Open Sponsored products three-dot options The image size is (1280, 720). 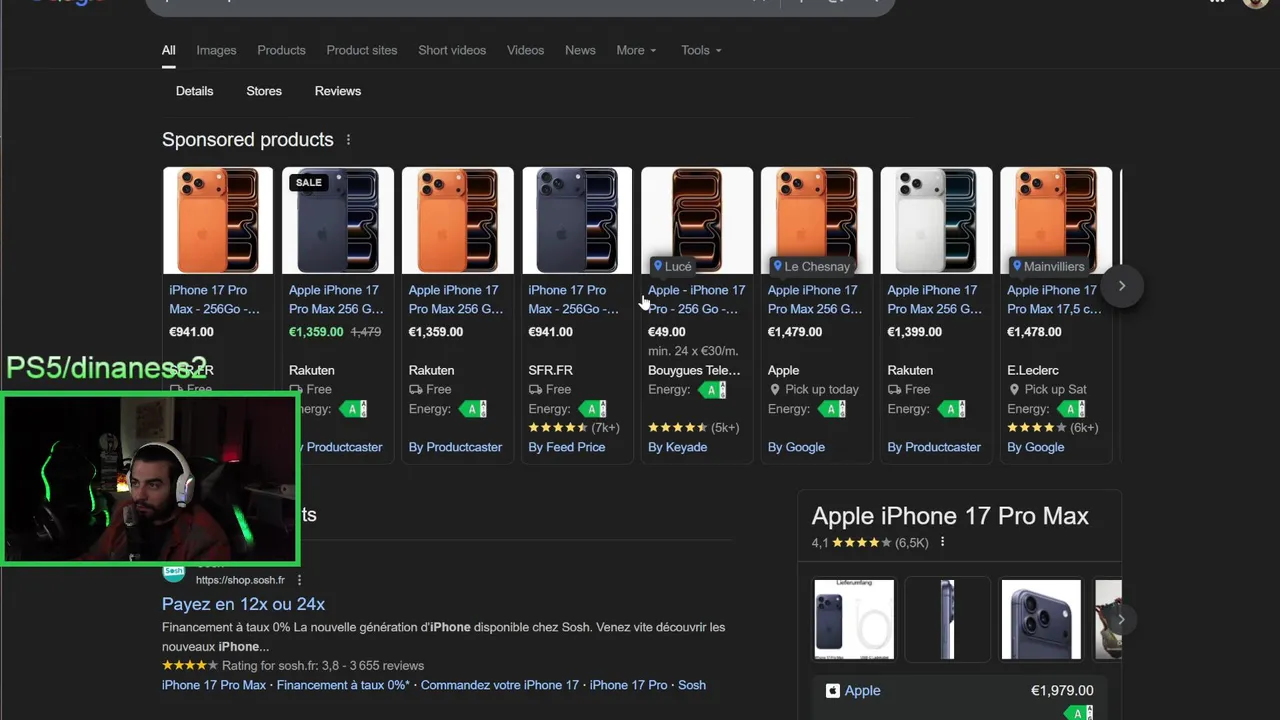348,140
